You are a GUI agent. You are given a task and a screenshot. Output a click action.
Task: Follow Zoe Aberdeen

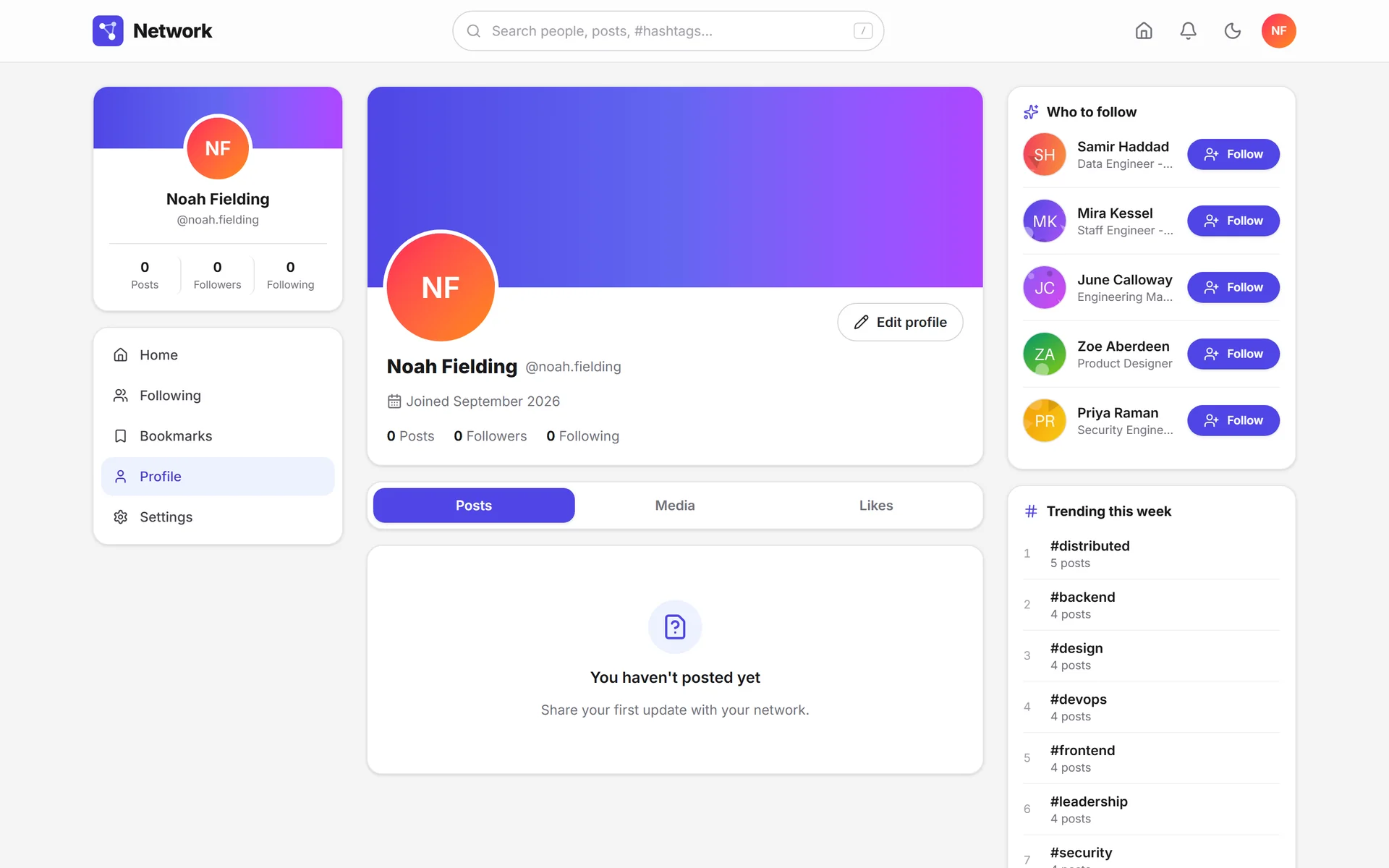tap(1233, 354)
